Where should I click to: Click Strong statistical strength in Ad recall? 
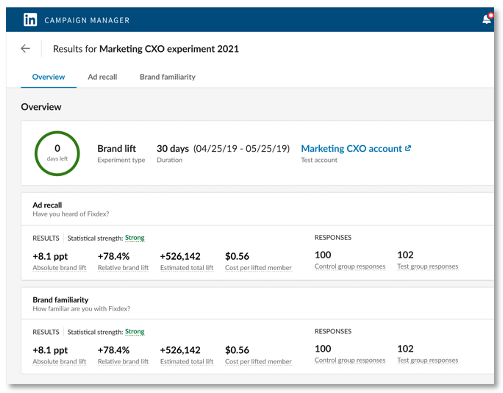(135, 238)
